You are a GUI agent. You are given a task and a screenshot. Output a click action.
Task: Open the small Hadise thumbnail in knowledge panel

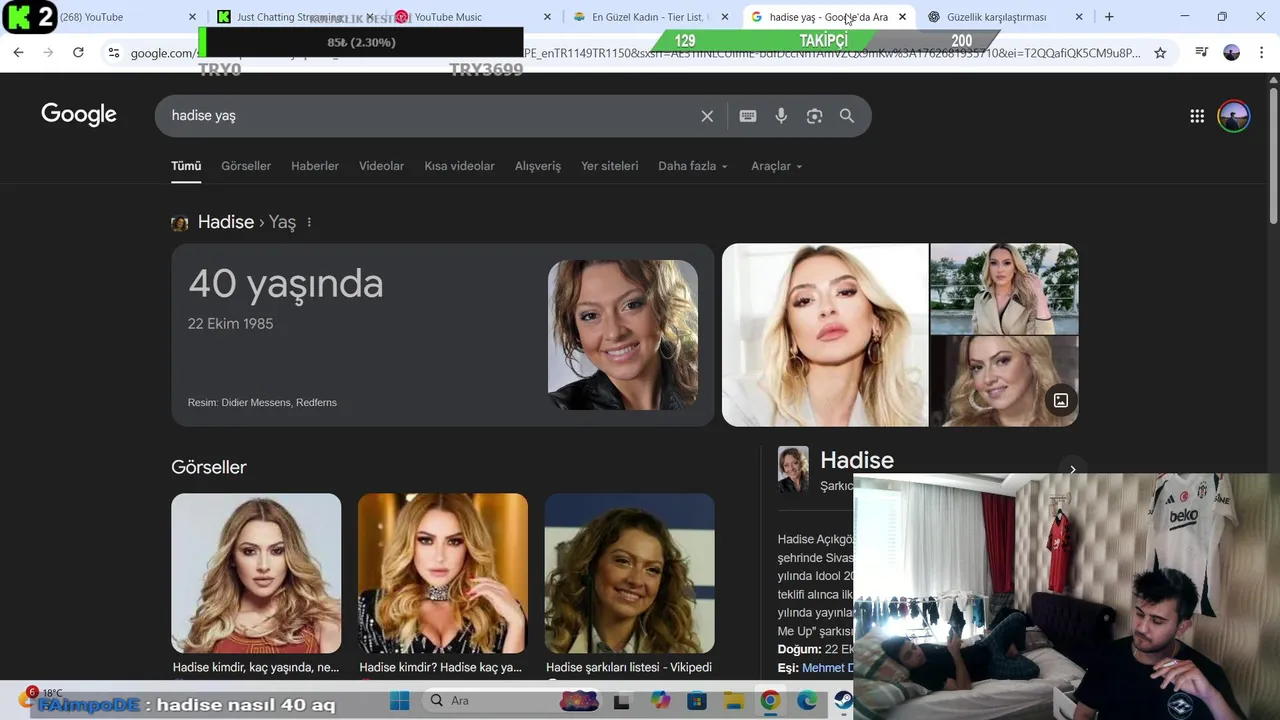click(x=793, y=469)
